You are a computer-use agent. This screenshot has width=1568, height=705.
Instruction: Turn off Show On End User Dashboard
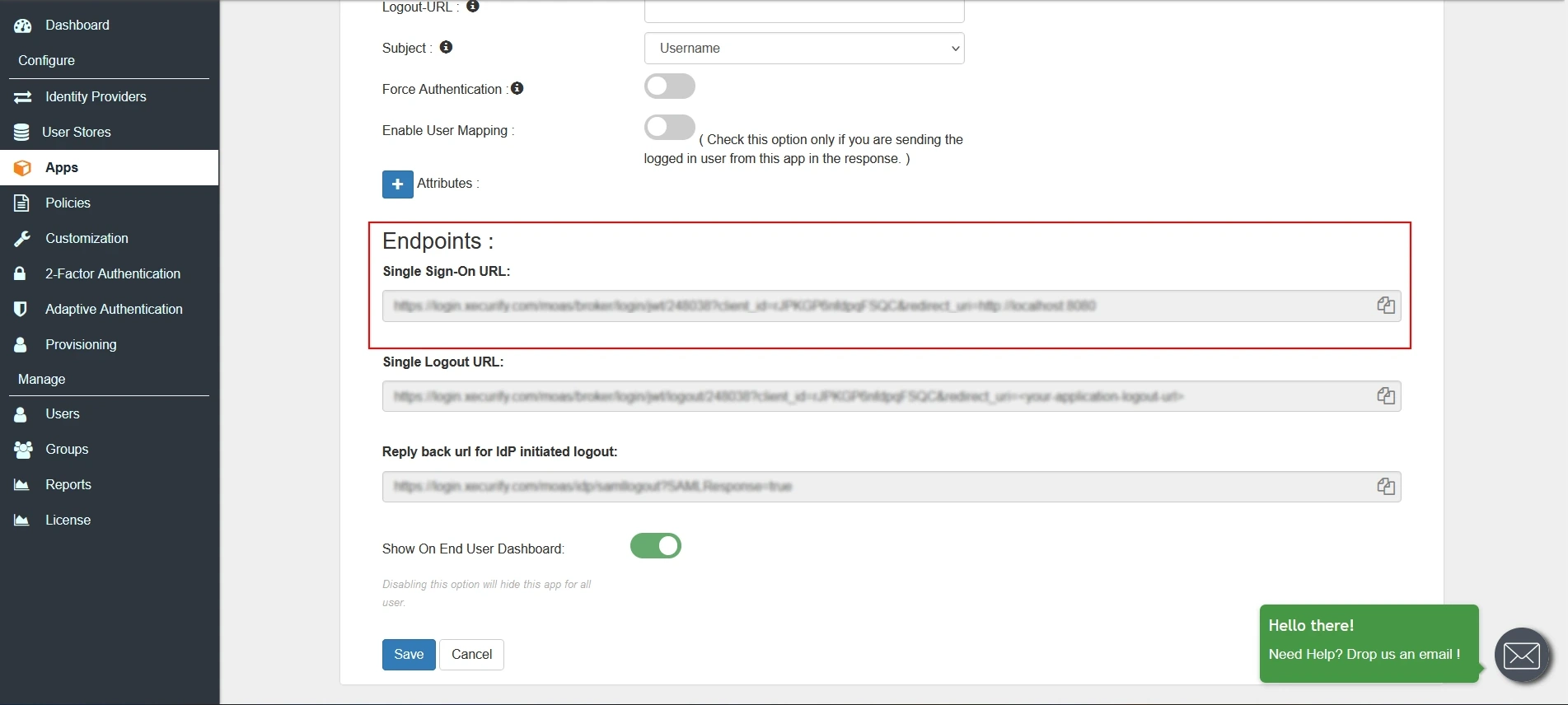656,545
